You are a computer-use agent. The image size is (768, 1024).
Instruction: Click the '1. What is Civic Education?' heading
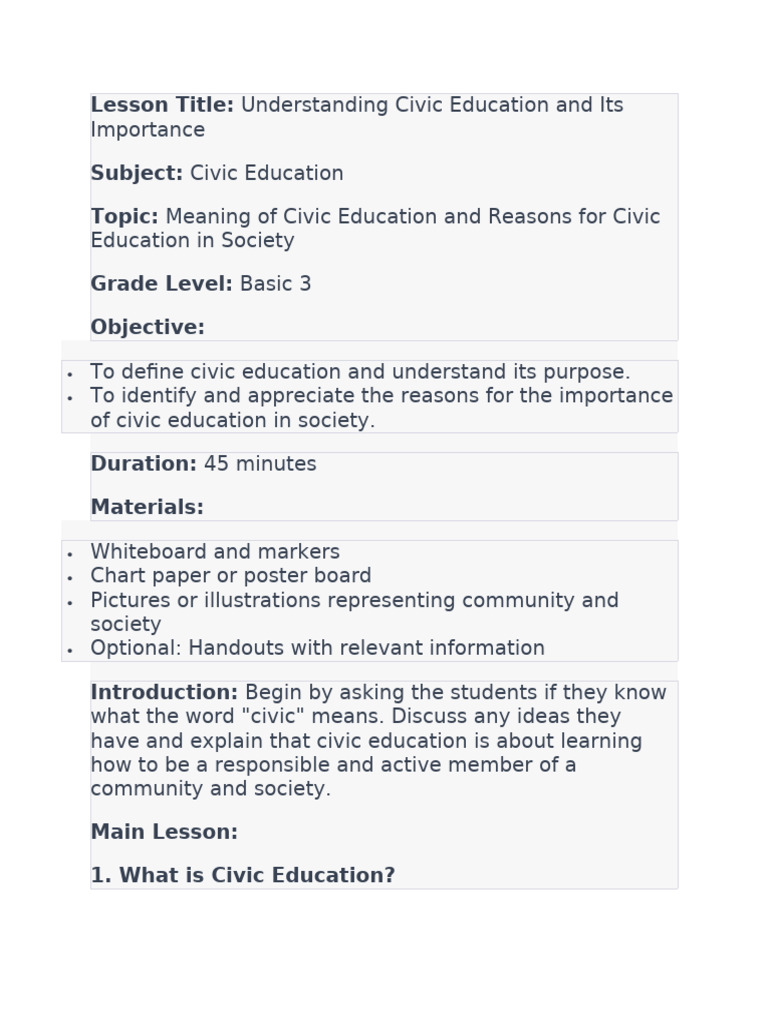point(242,876)
